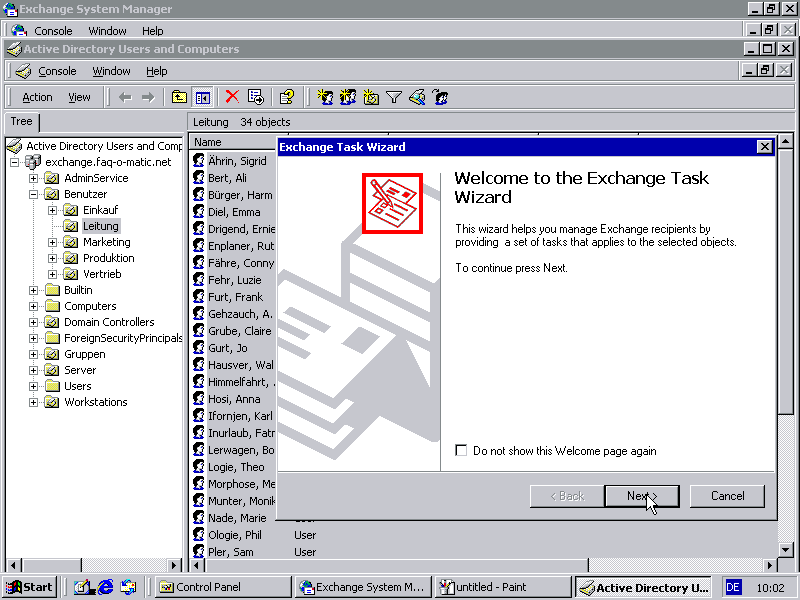Open the Action menu
Viewport: 800px width, 600px height.
click(37, 97)
